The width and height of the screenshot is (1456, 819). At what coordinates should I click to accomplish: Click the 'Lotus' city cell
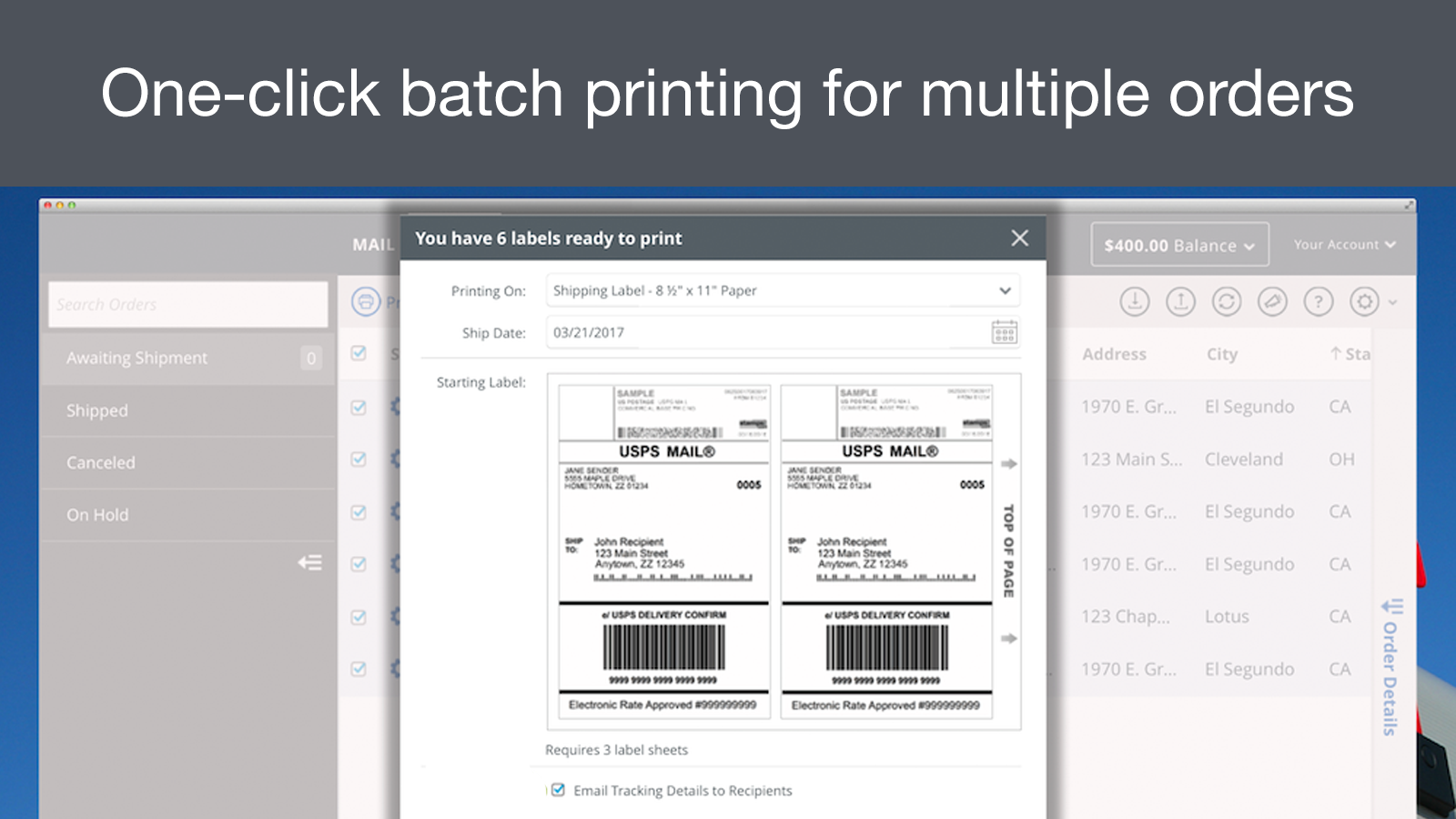1227,616
